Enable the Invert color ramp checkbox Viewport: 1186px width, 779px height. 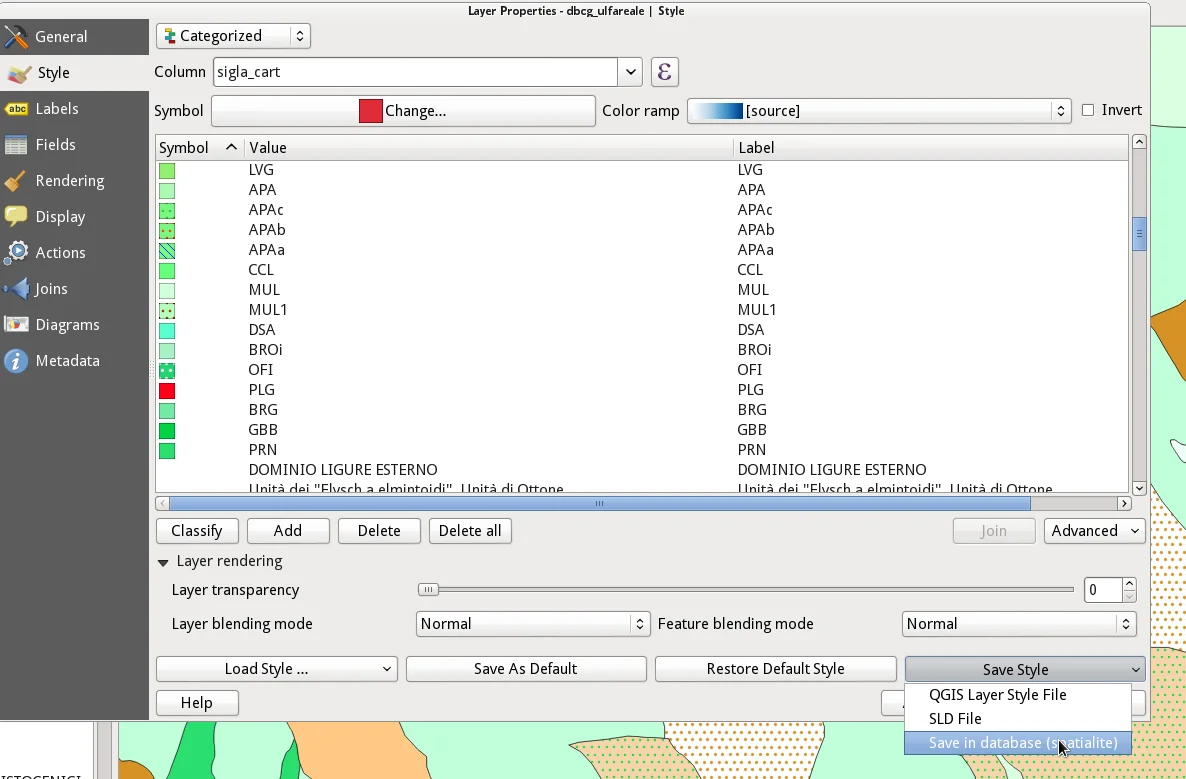point(1088,111)
